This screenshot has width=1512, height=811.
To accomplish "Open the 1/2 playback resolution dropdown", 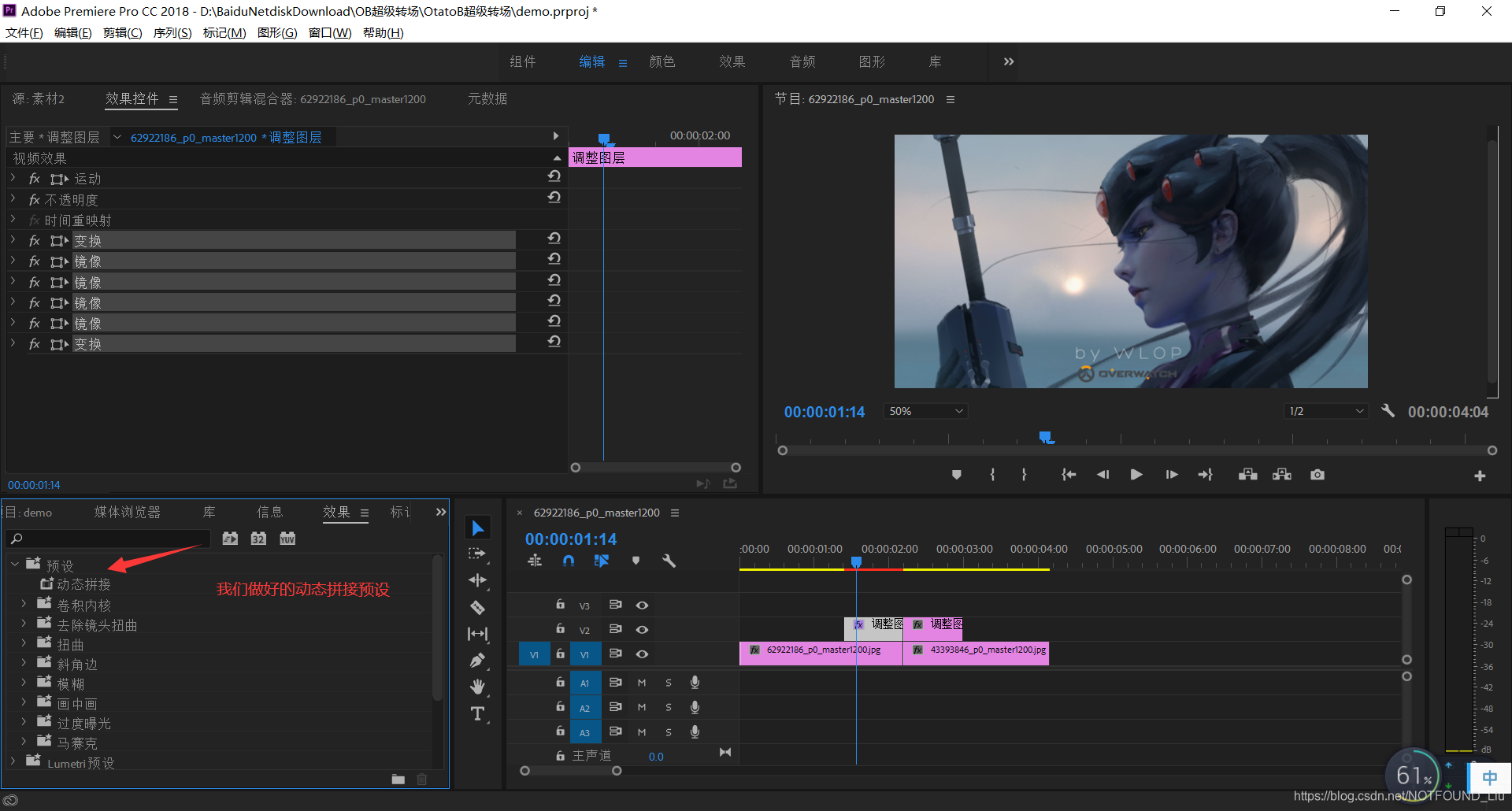I will [1326, 411].
